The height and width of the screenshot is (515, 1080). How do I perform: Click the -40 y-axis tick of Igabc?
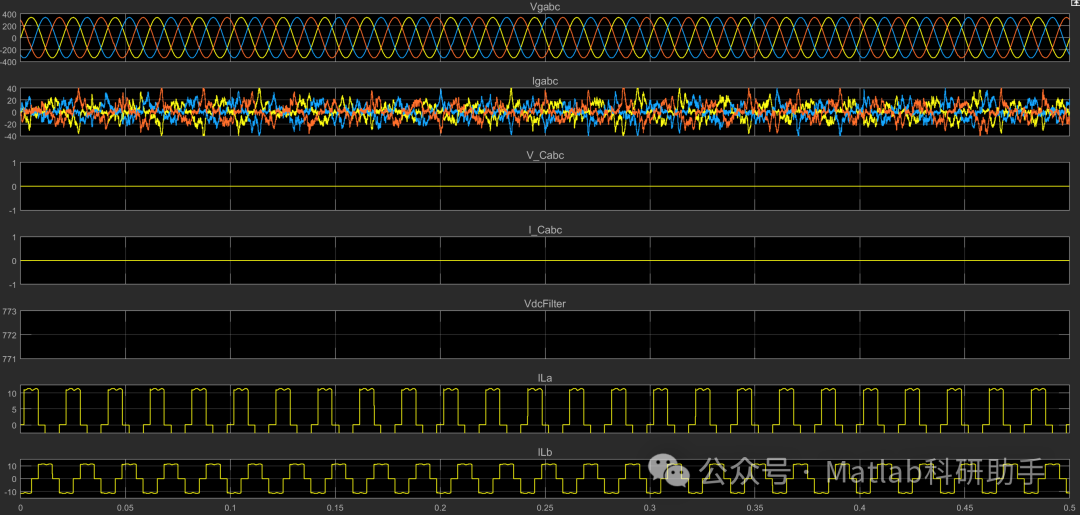pyautogui.click(x=10, y=136)
